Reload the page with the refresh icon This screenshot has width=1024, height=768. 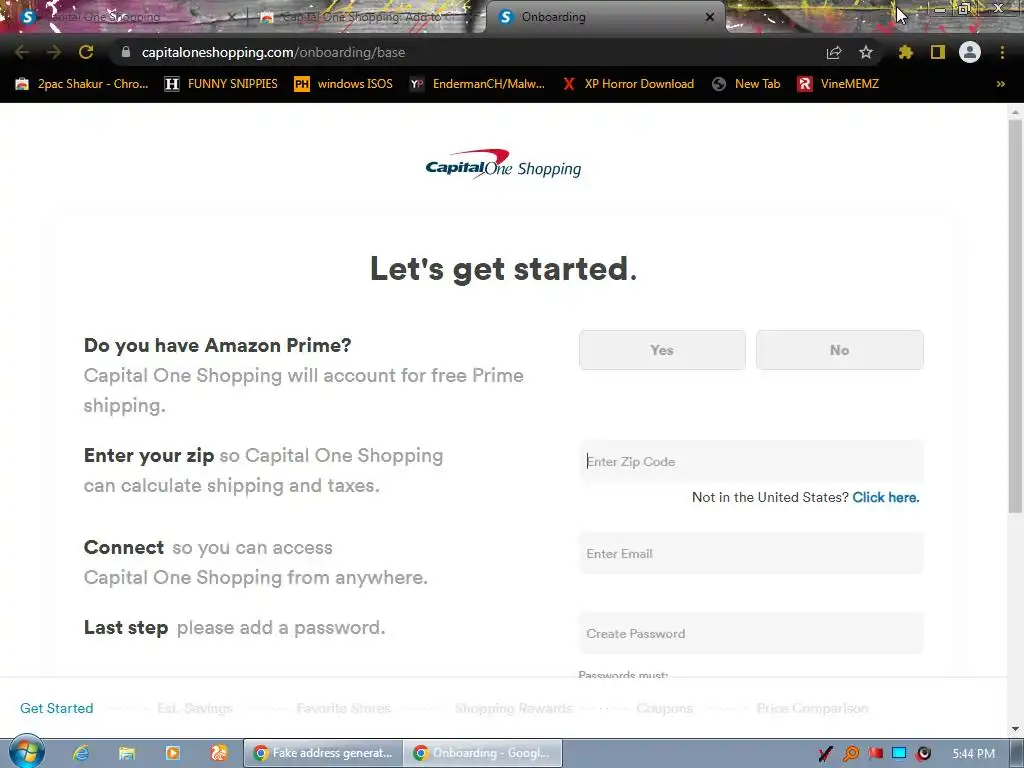click(86, 52)
